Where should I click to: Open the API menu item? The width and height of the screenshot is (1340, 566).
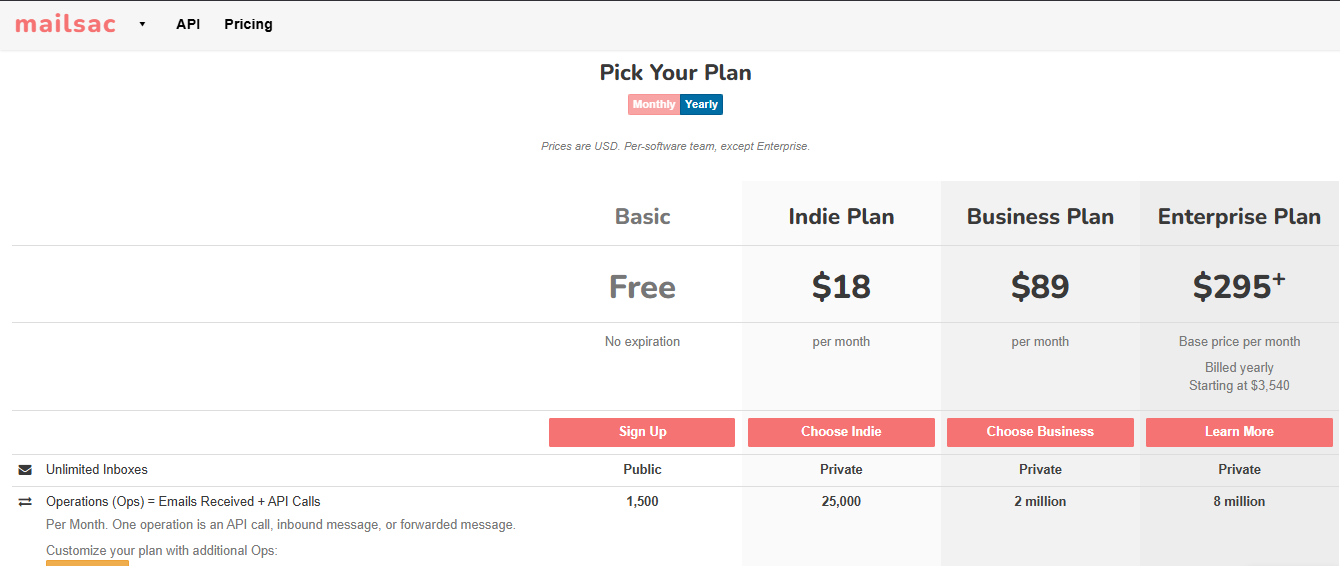188,24
